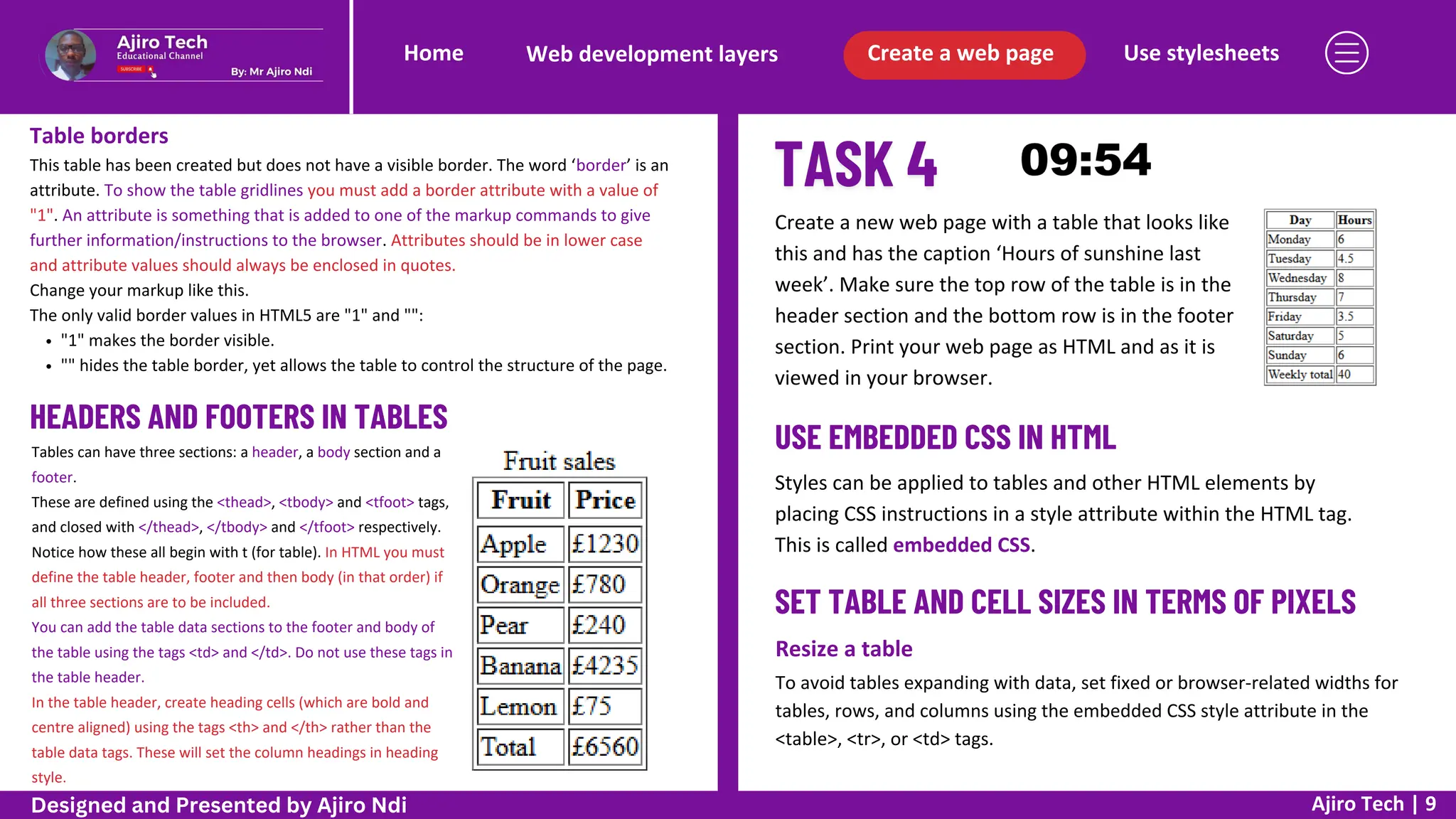
Task: Click the TASK 4 heading
Action: coord(856,165)
